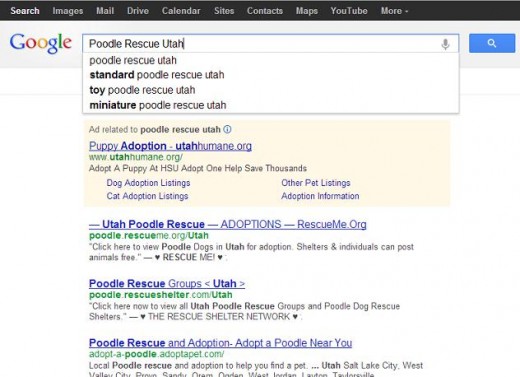520x377 pixels.
Task: Open Cat Adoption Listings sitelink
Action: point(147,196)
